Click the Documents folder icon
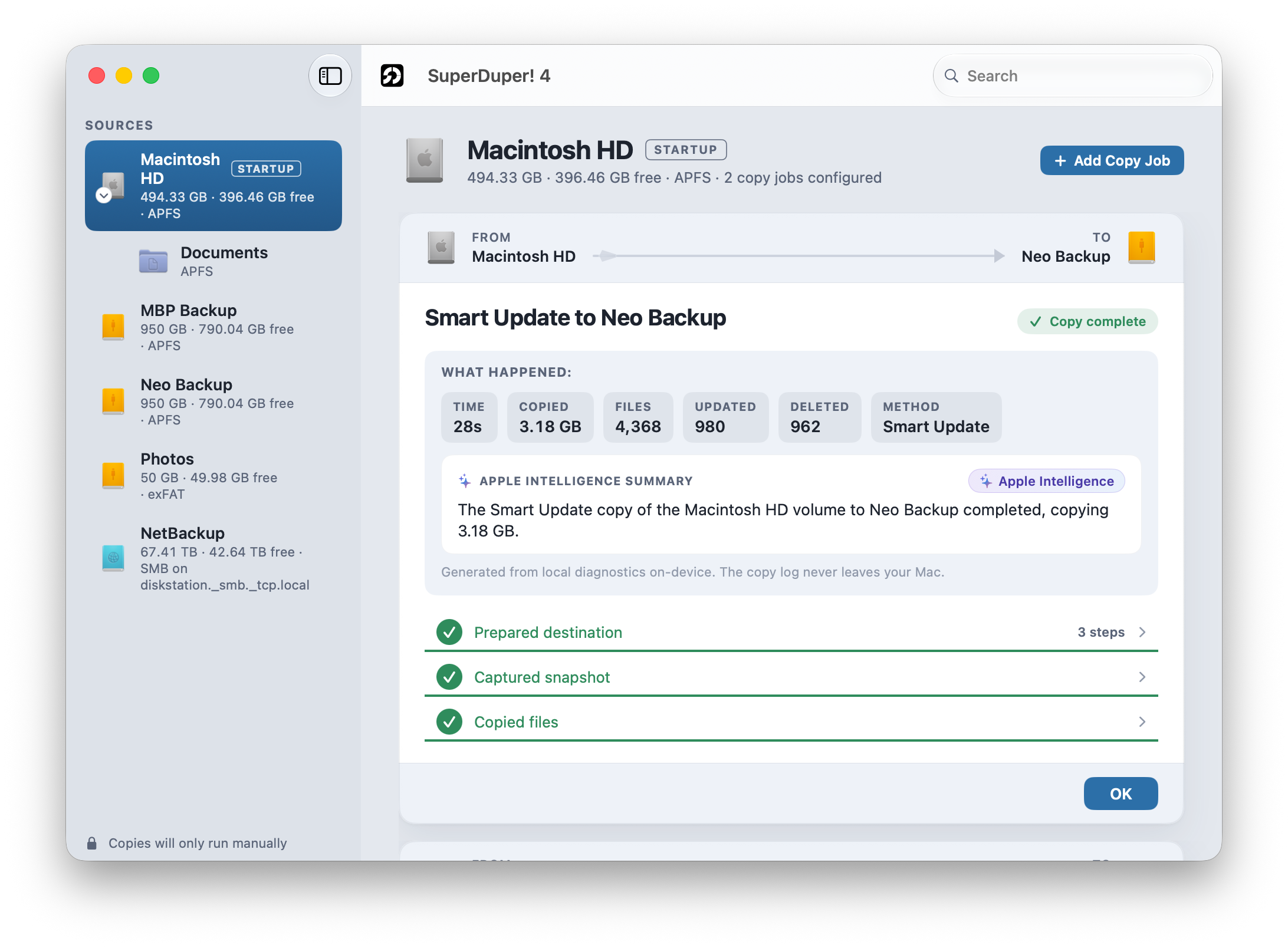The image size is (1288, 948). pyautogui.click(x=153, y=261)
